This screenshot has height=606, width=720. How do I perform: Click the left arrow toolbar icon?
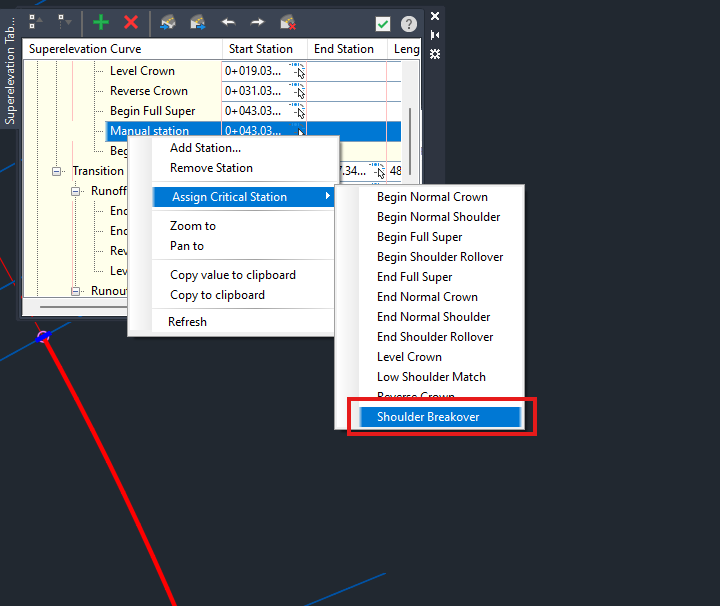[x=228, y=22]
